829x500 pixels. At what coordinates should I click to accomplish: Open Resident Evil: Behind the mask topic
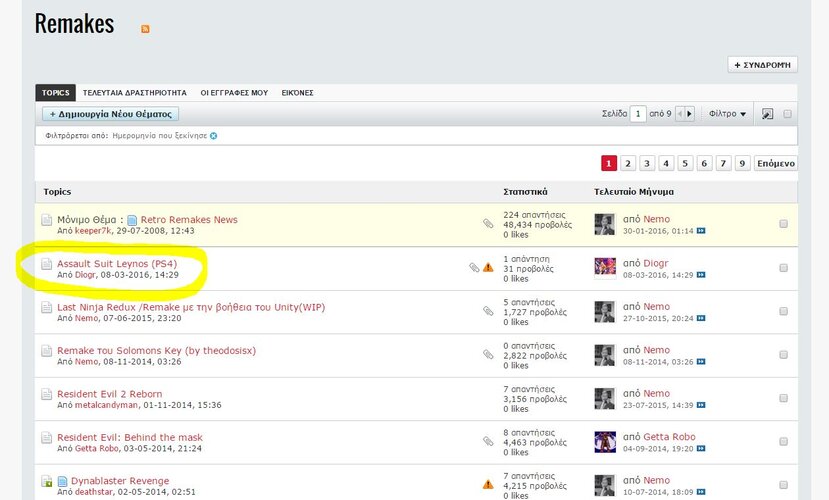tap(130, 437)
